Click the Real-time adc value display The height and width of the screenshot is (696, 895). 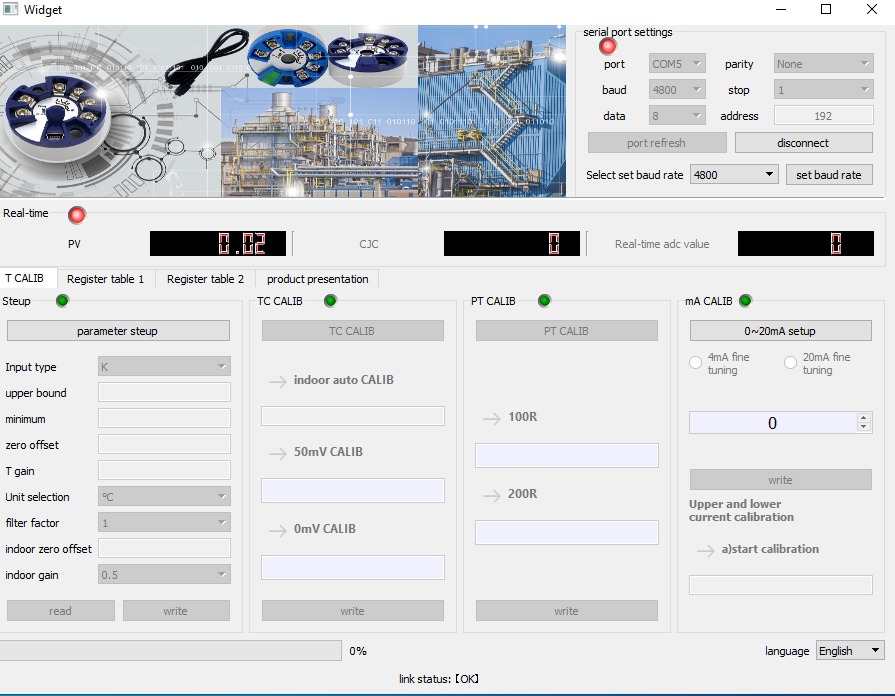click(x=805, y=243)
